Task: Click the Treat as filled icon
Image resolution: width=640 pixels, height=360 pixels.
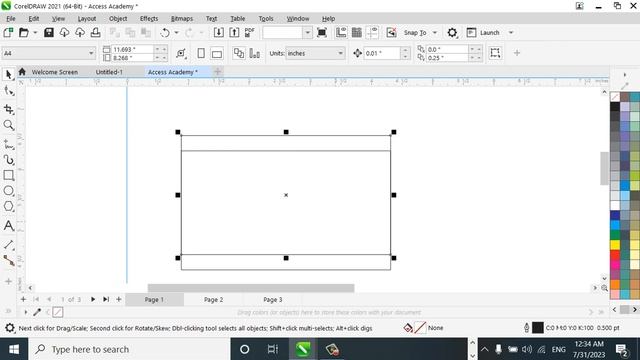Action: (x=181, y=53)
